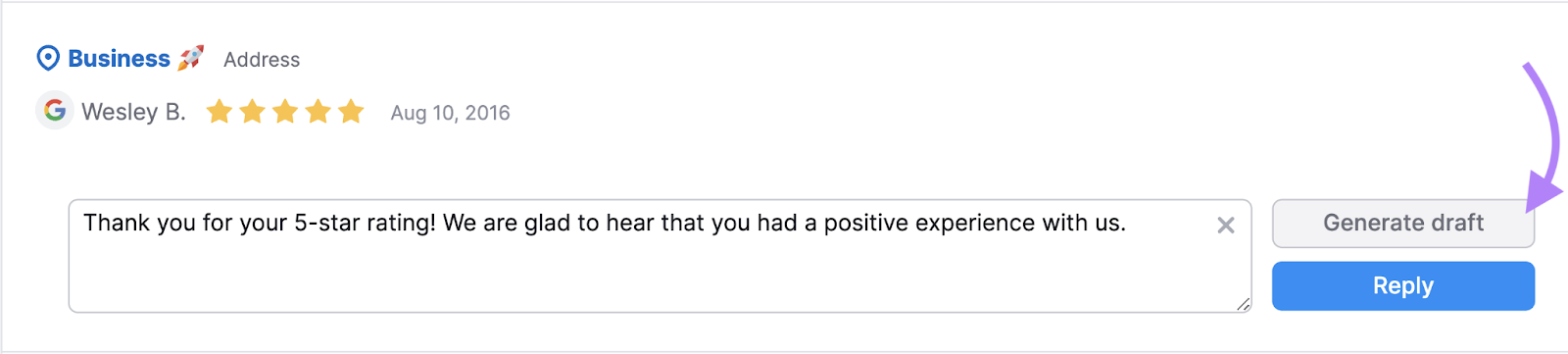Click the fifth rating star
Image resolution: width=1568 pixels, height=354 pixels.
click(x=351, y=112)
